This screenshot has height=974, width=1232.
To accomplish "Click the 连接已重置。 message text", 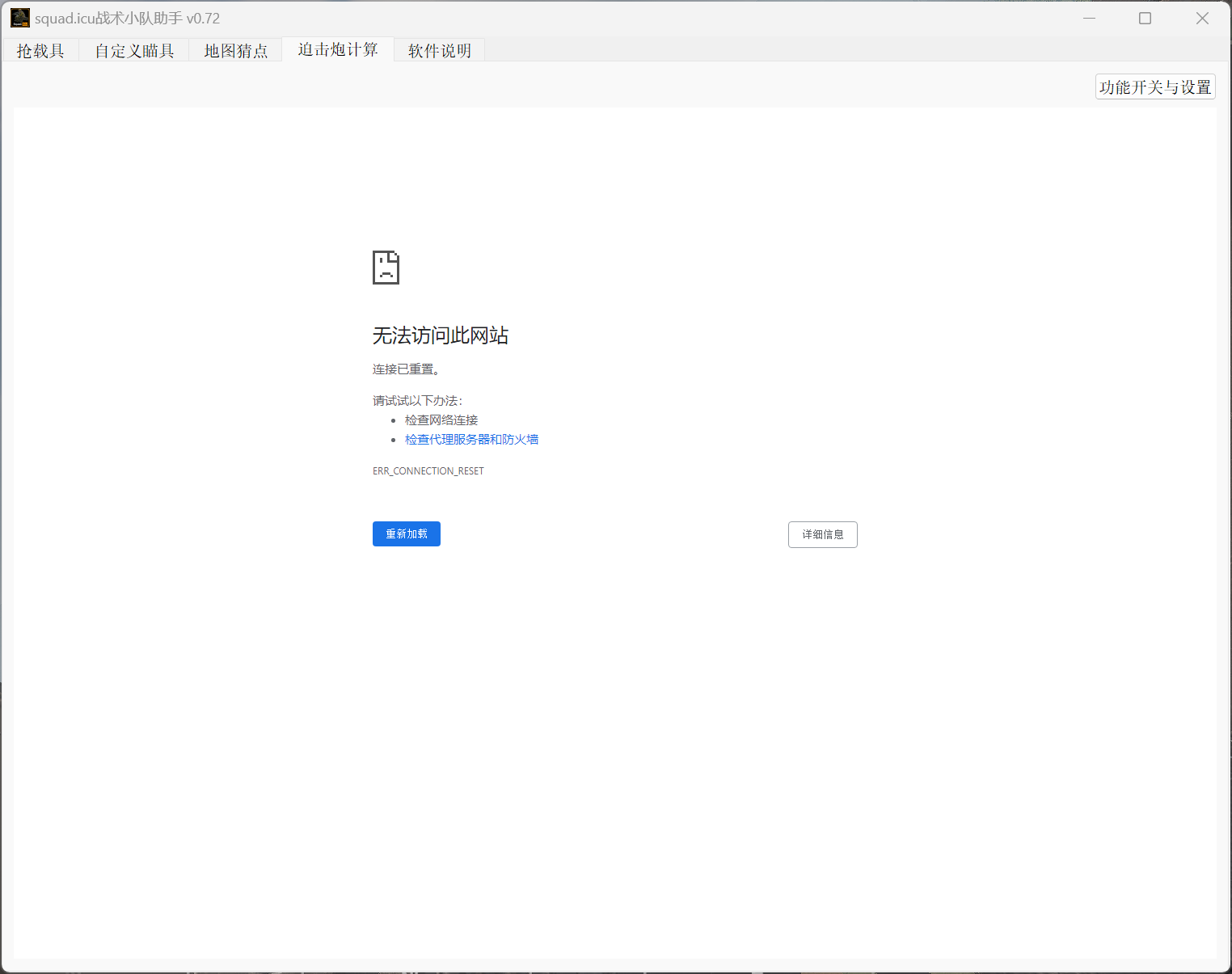I will click(407, 369).
